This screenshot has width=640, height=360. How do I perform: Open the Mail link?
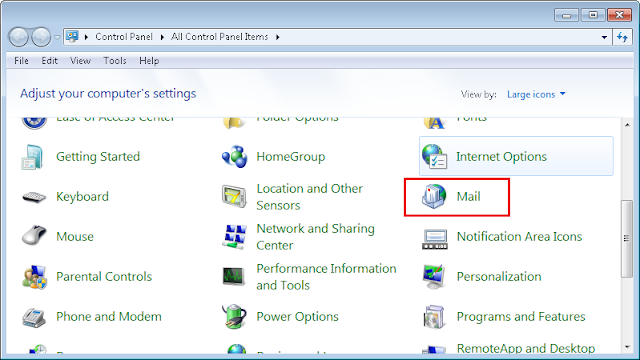[x=468, y=197]
